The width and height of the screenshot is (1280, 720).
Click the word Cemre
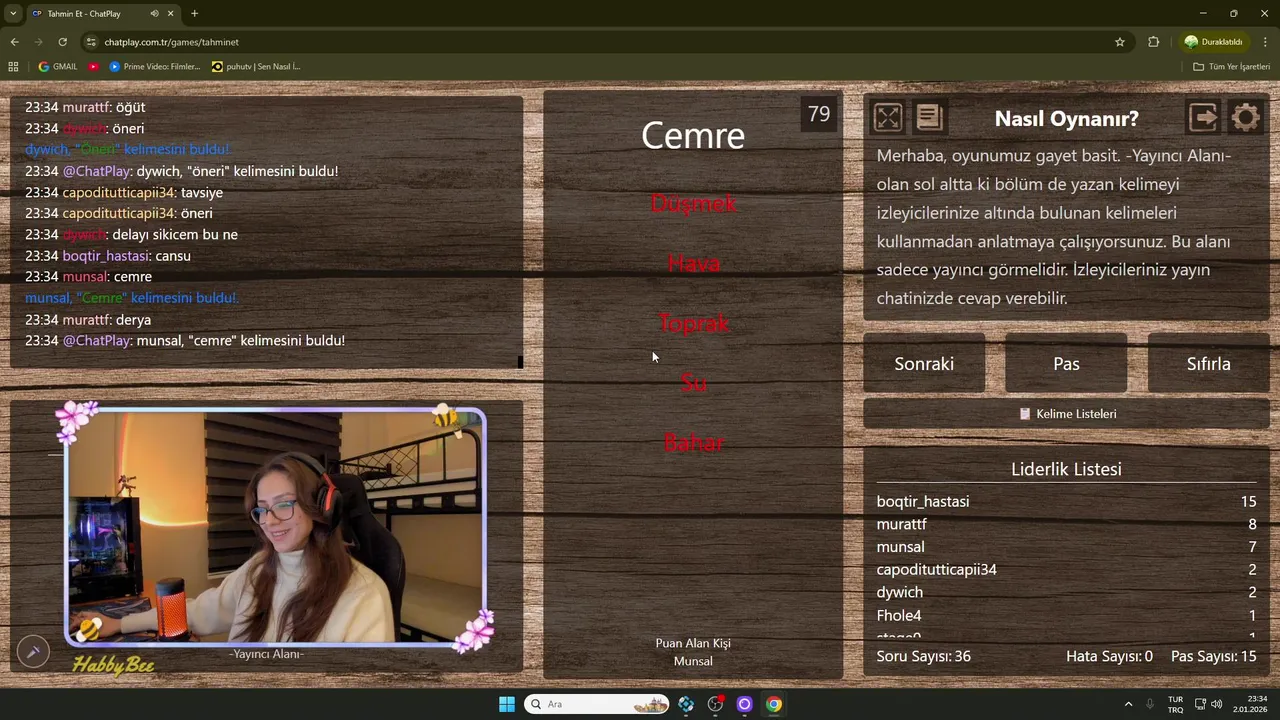(x=693, y=135)
